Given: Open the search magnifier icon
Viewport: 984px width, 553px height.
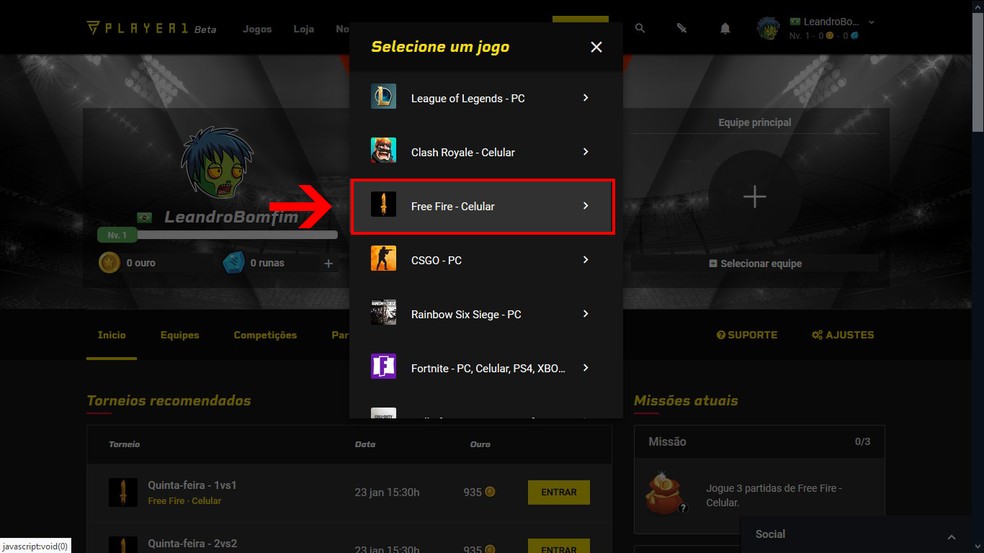Looking at the screenshot, I should [639, 28].
